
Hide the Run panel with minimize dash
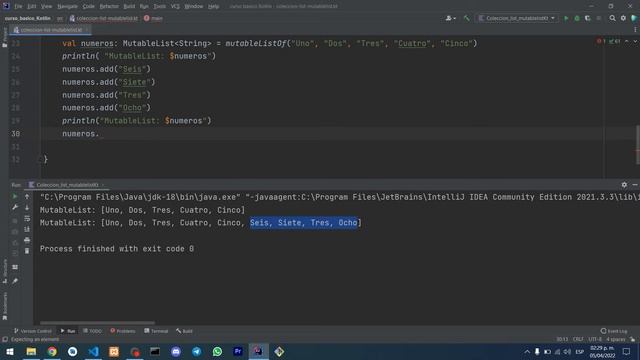click(x=635, y=185)
